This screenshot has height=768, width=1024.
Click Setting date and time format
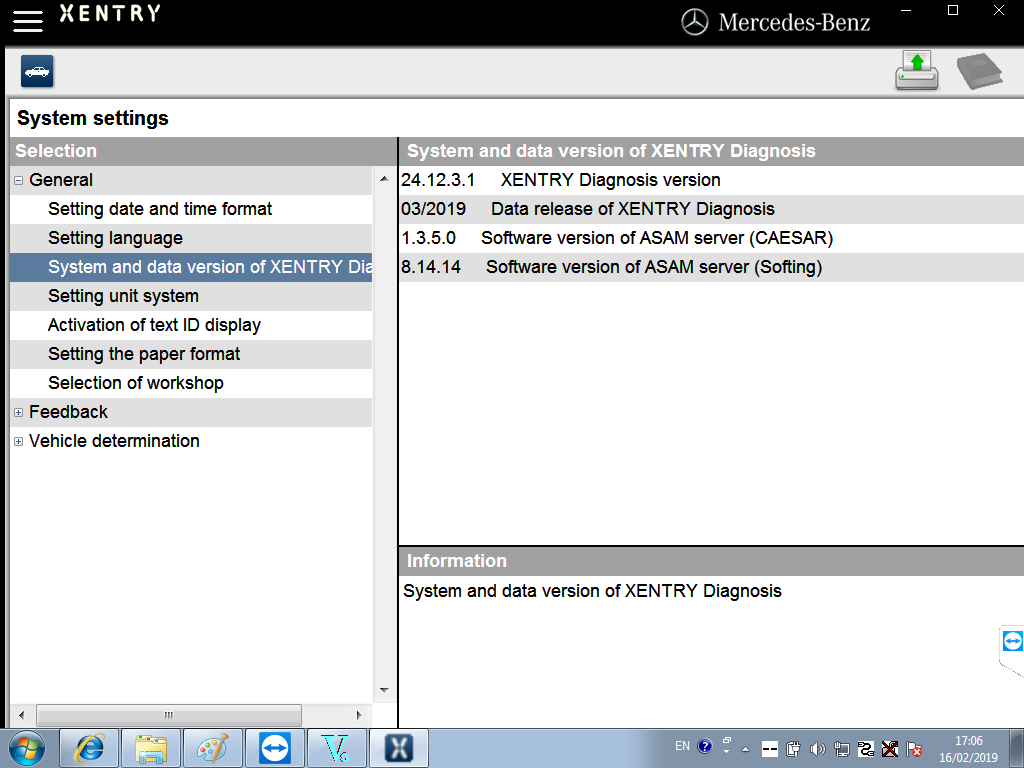[x=158, y=209]
